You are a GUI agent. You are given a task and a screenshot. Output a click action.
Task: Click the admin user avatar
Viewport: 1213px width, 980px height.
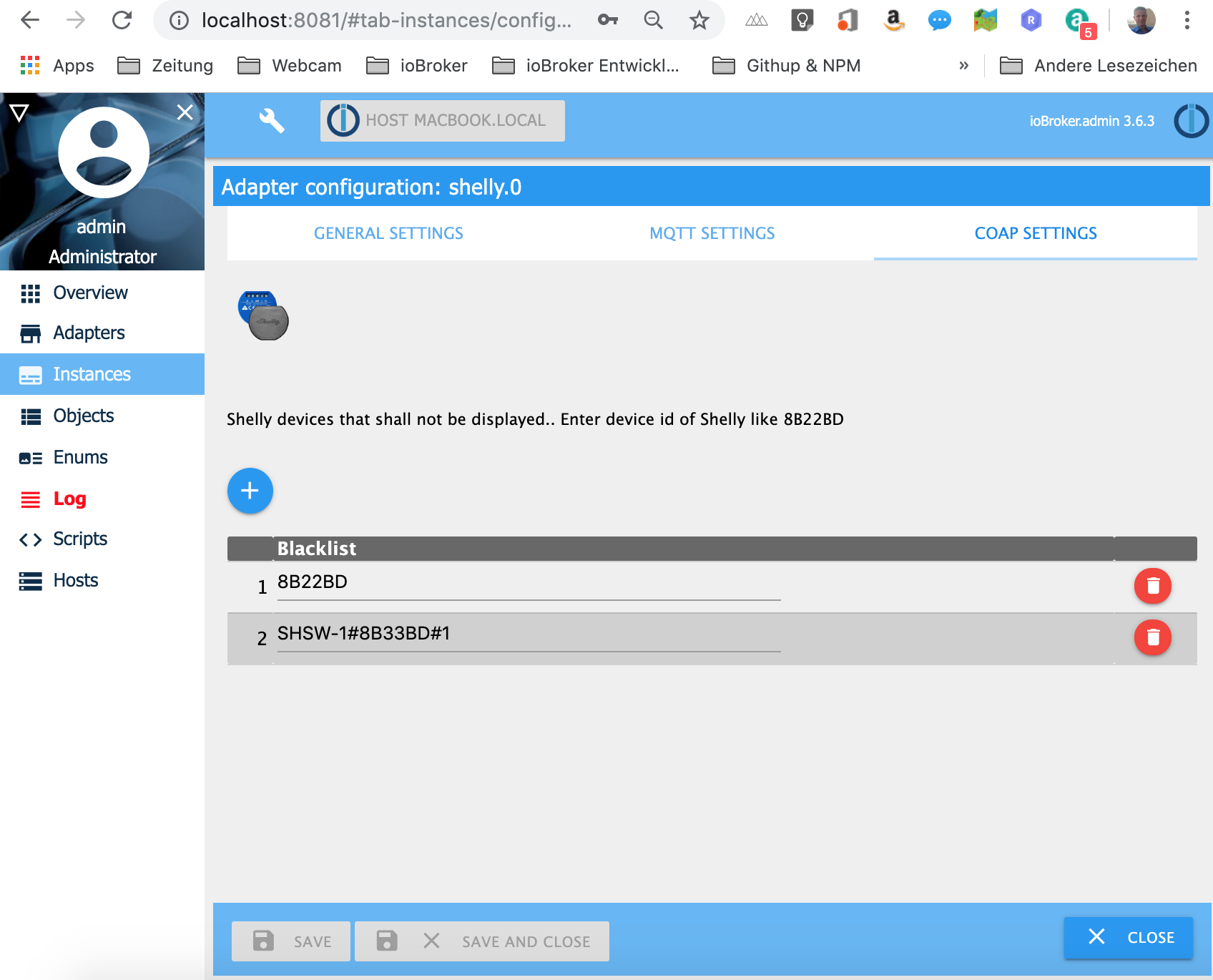[104, 152]
